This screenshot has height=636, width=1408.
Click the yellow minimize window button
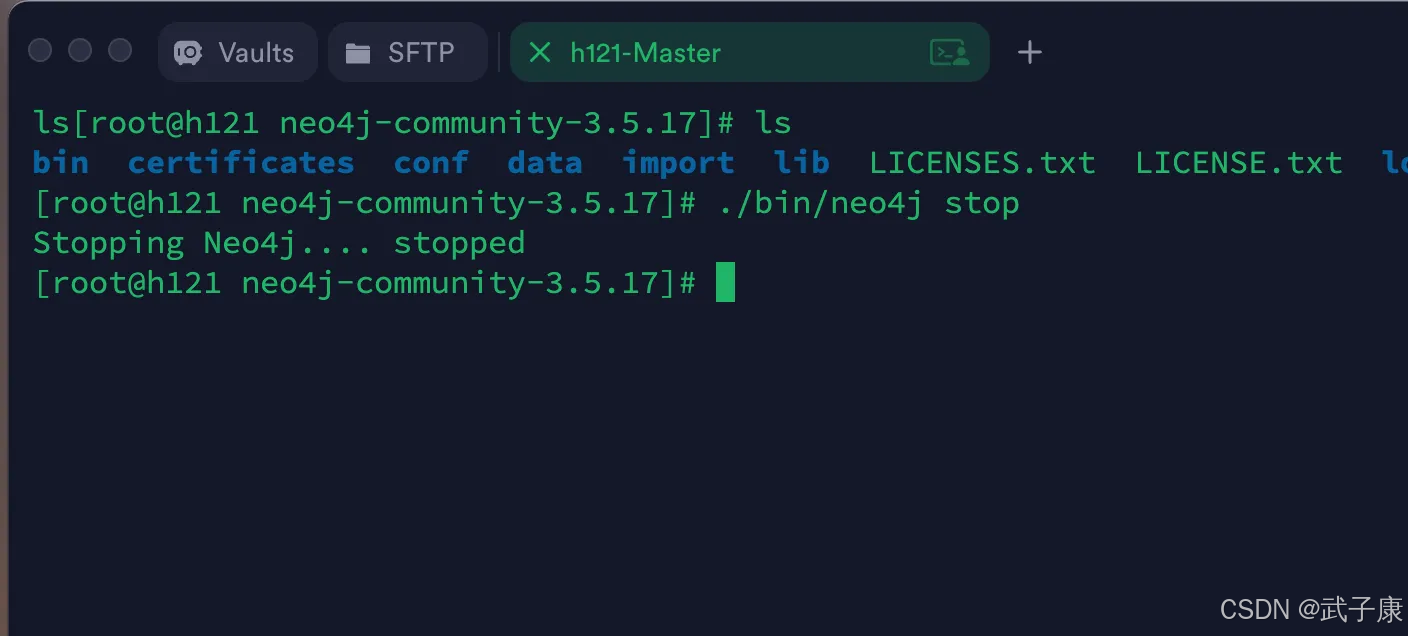tap(80, 50)
